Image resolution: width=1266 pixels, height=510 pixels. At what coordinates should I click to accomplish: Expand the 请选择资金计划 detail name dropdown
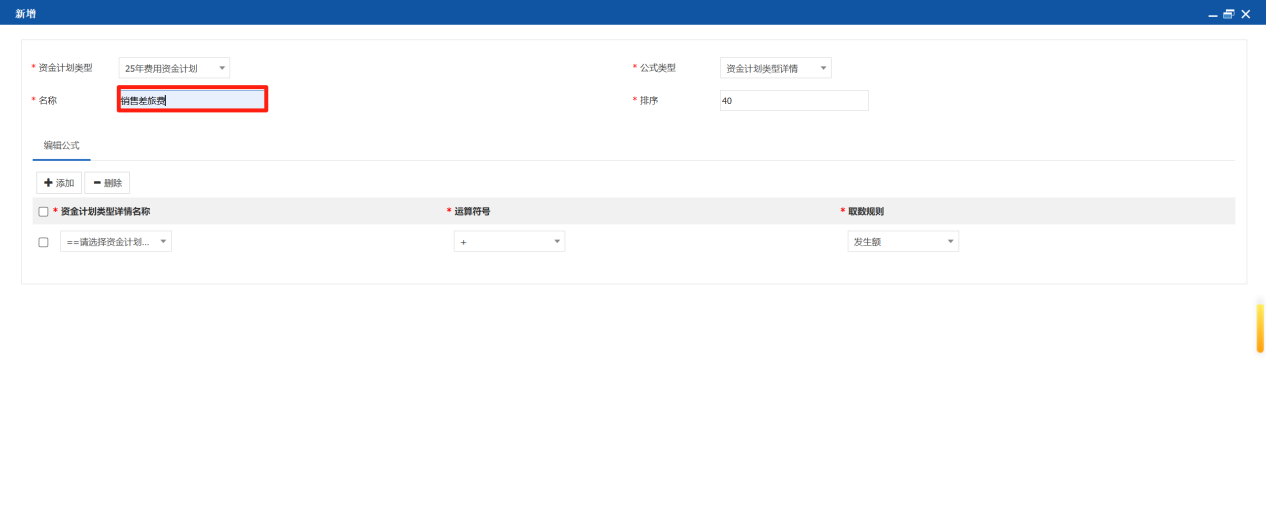[x=116, y=242]
